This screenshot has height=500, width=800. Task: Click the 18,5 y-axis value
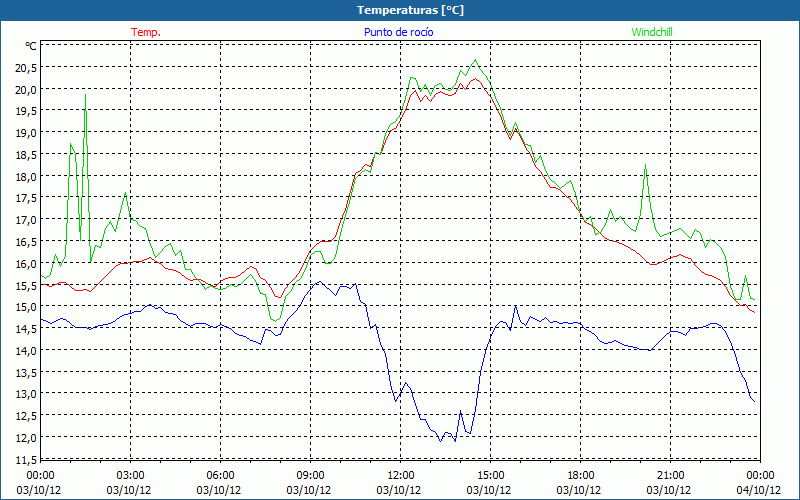[26, 155]
